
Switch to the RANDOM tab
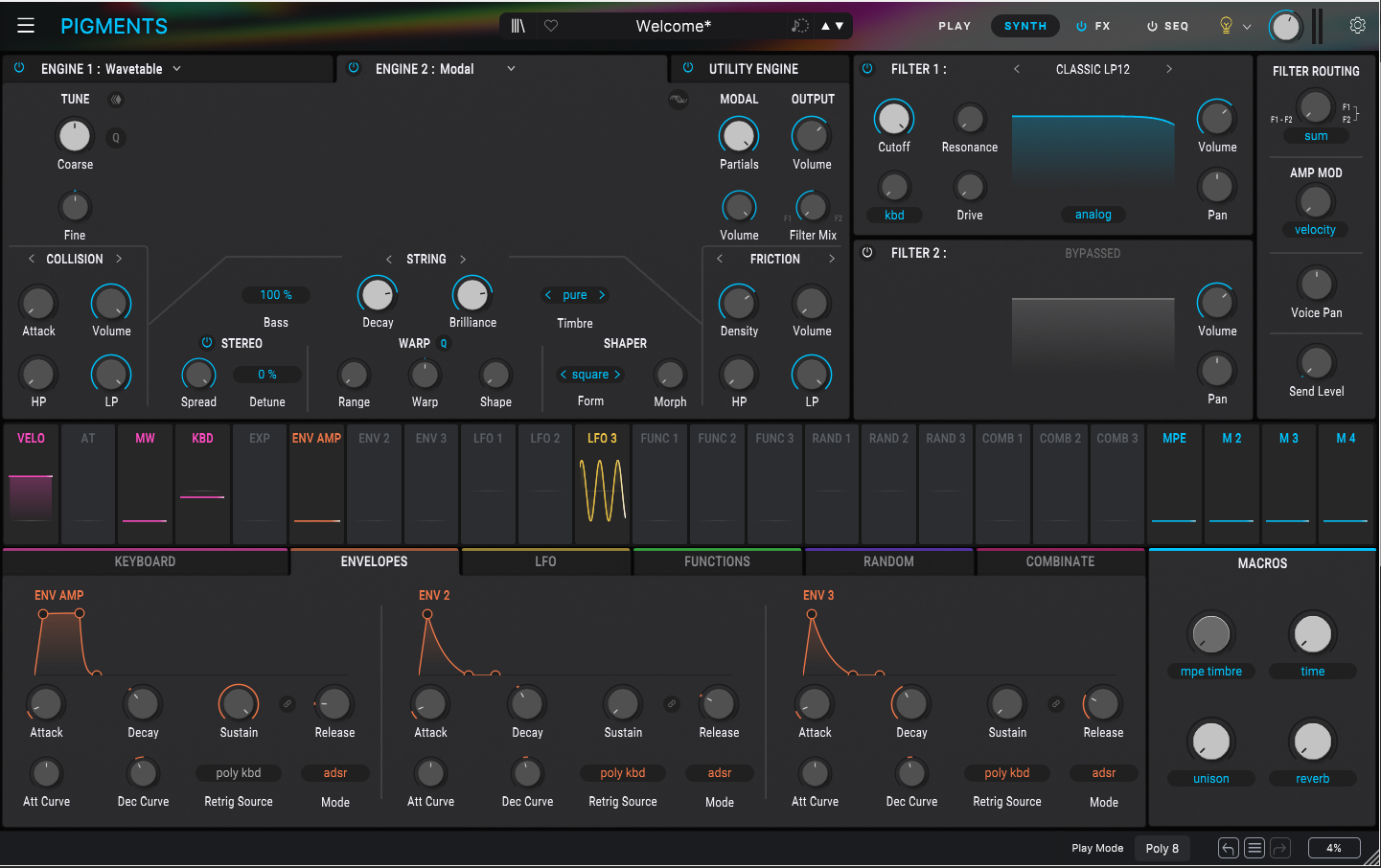[x=888, y=561]
